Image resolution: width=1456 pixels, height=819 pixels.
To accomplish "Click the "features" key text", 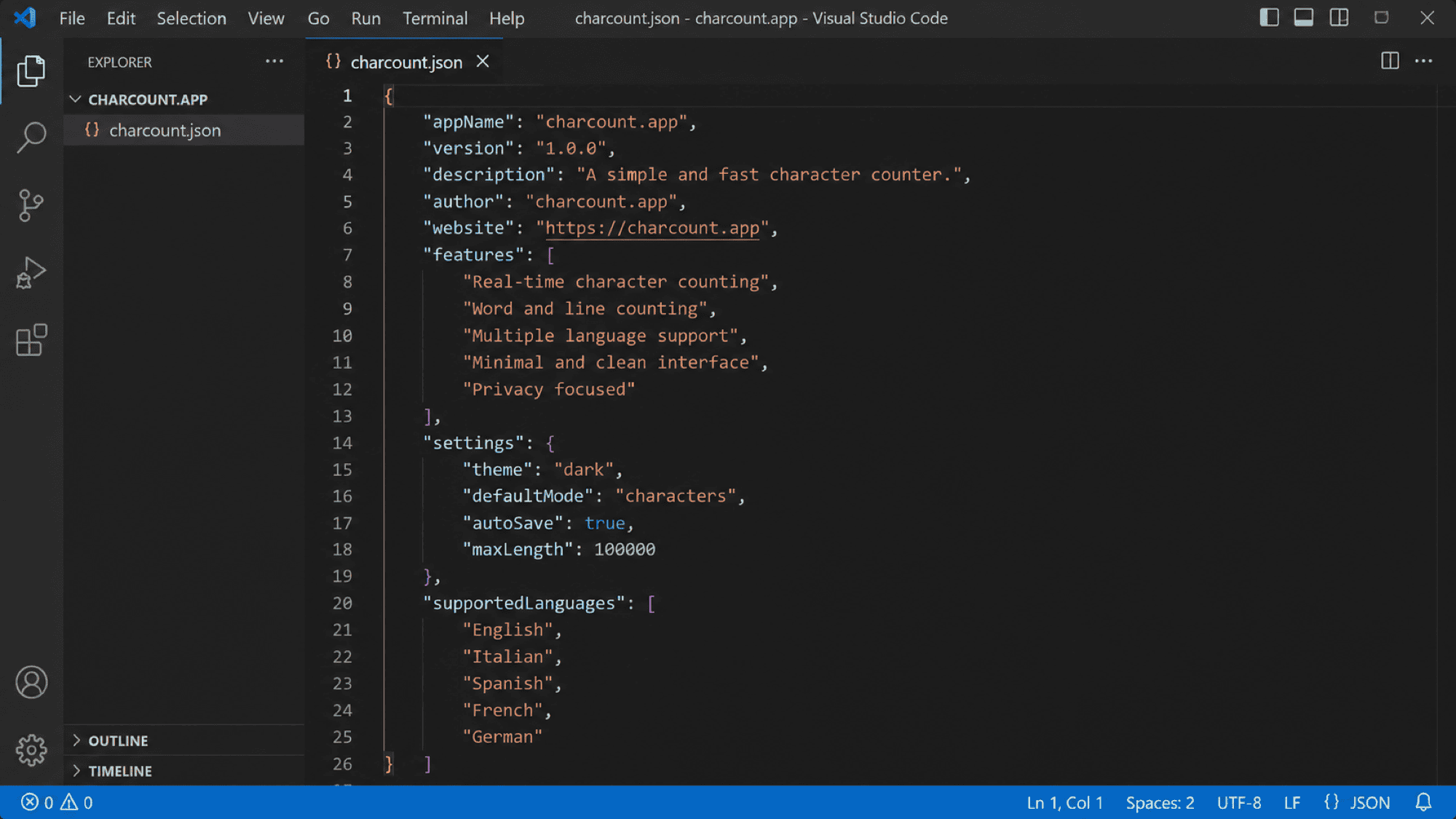I will click(x=473, y=255).
